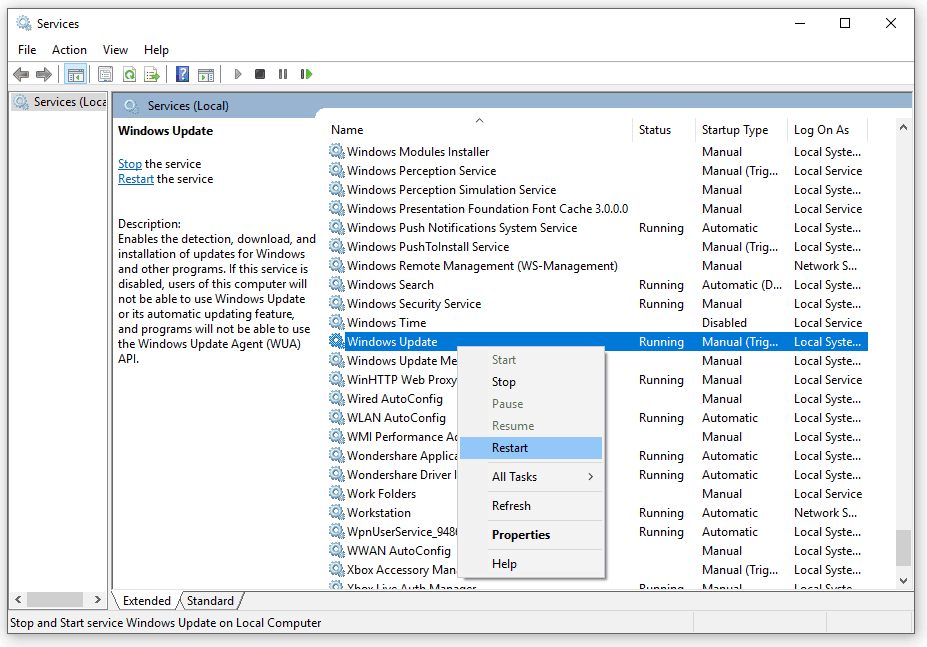927x647 pixels.
Task: Click the gear icon beside WWAN AutoConfig
Action: click(x=337, y=551)
